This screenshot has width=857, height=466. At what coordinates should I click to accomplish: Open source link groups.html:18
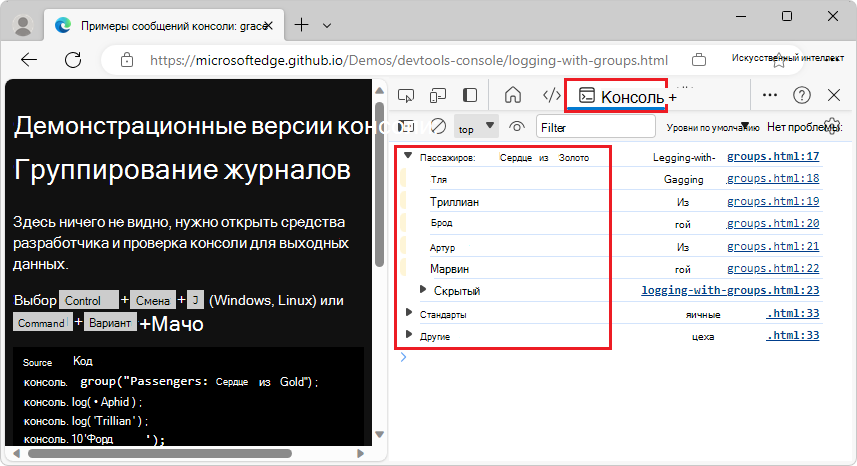coord(773,178)
